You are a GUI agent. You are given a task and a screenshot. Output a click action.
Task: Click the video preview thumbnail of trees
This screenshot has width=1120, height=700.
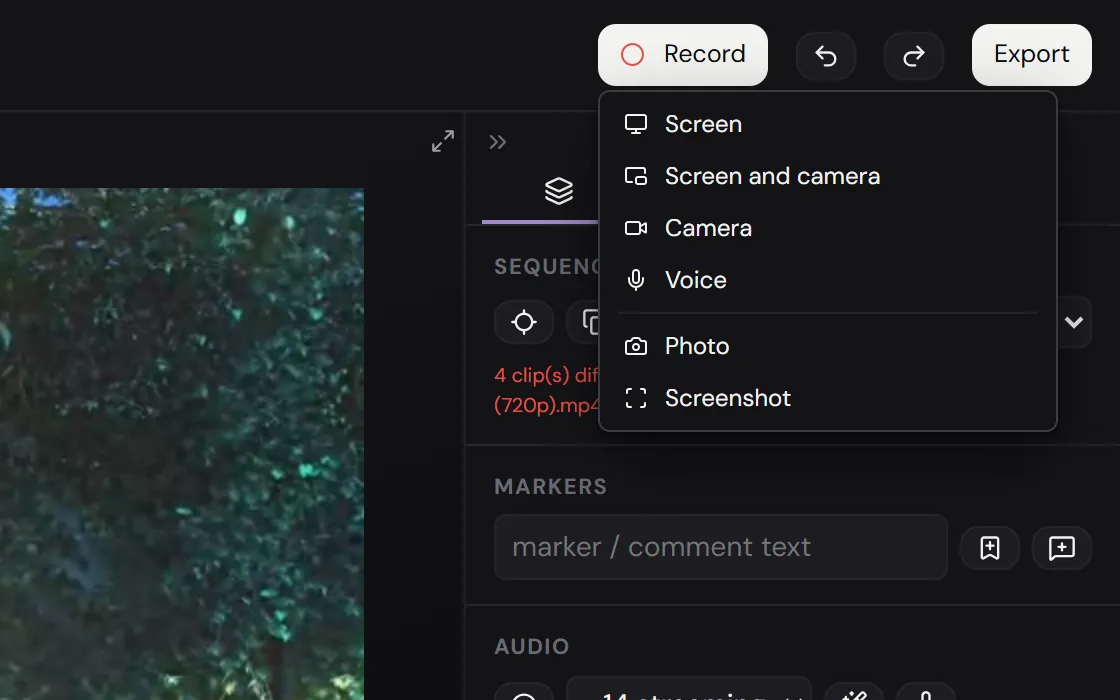tap(181, 444)
